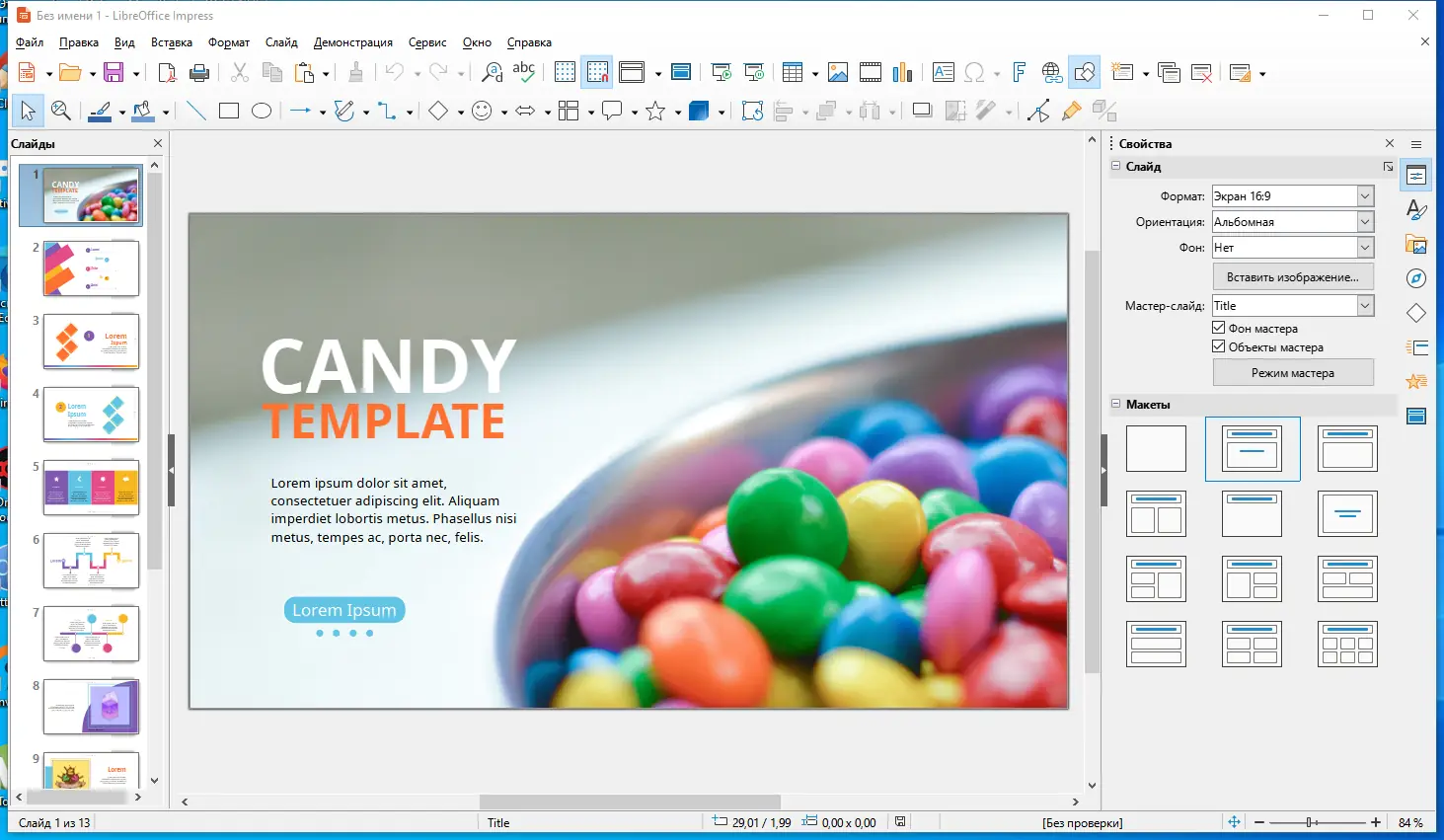Screen dimensions: 1444x840
Task: Select slide 3 thumbnail in slide panel
Action: point(91,341)
